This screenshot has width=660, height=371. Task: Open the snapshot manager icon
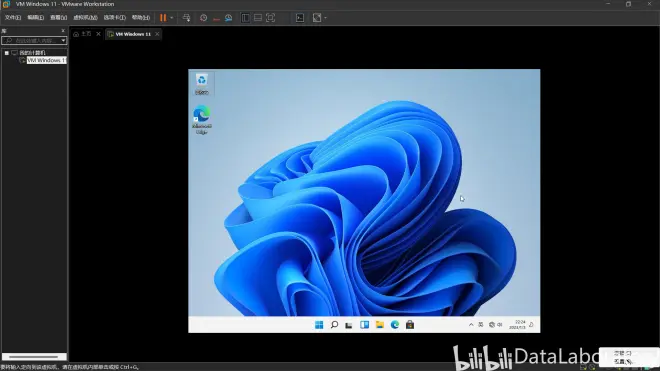point(228,18)
